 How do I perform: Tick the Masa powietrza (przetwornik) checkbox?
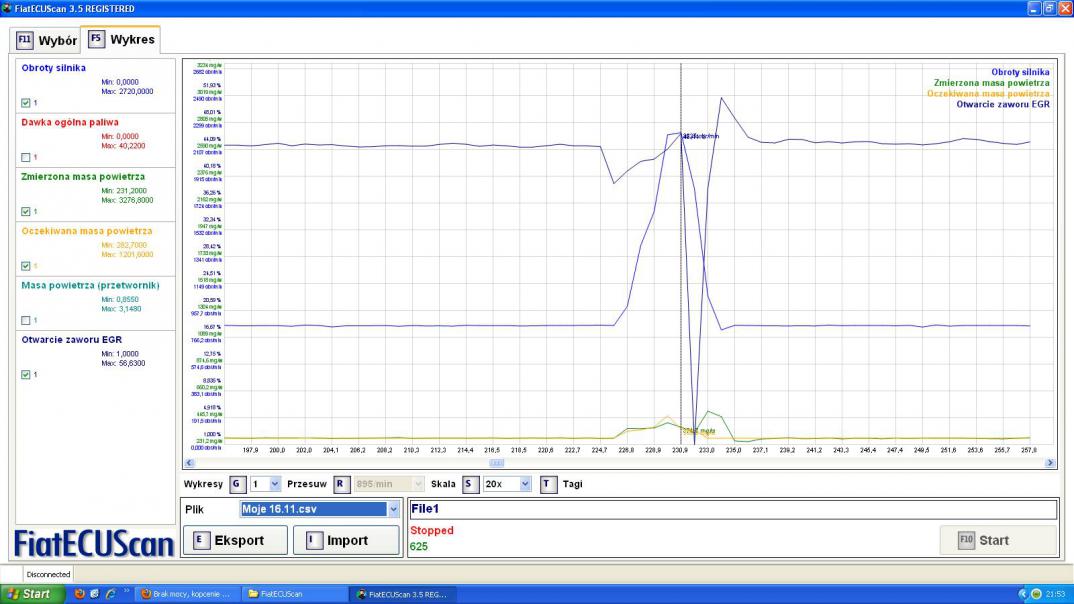pos(26,320)
